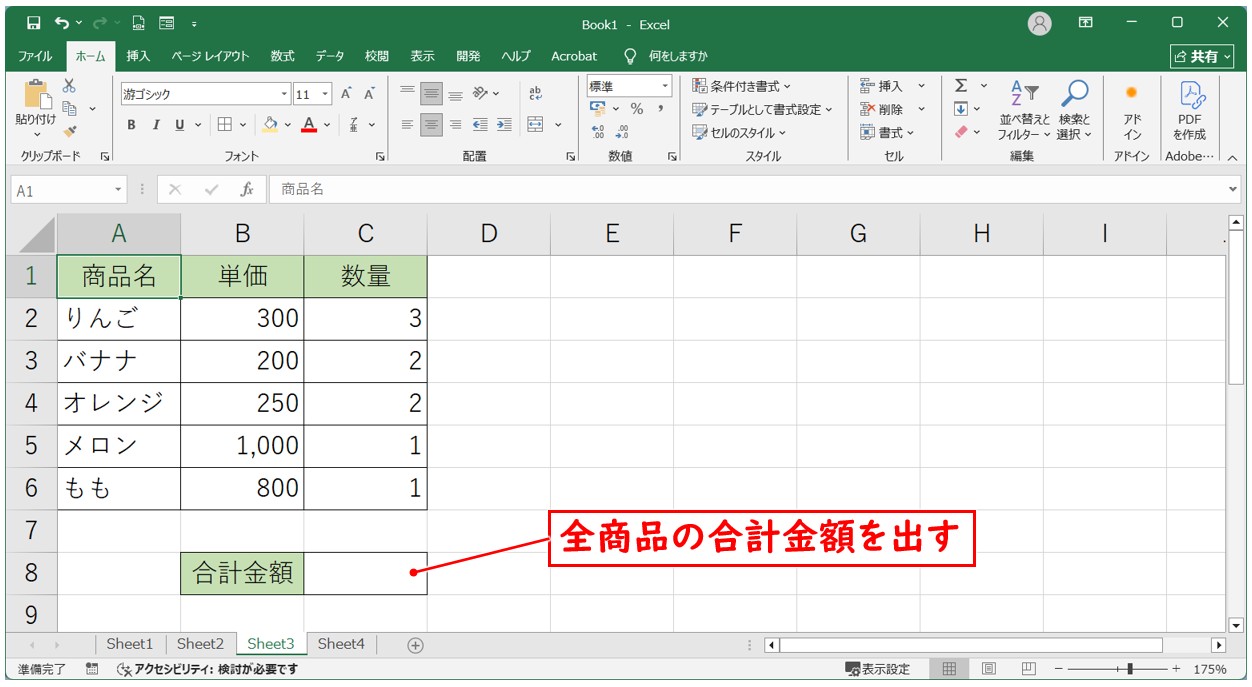Apply Comma Style number format

point(661,109)
